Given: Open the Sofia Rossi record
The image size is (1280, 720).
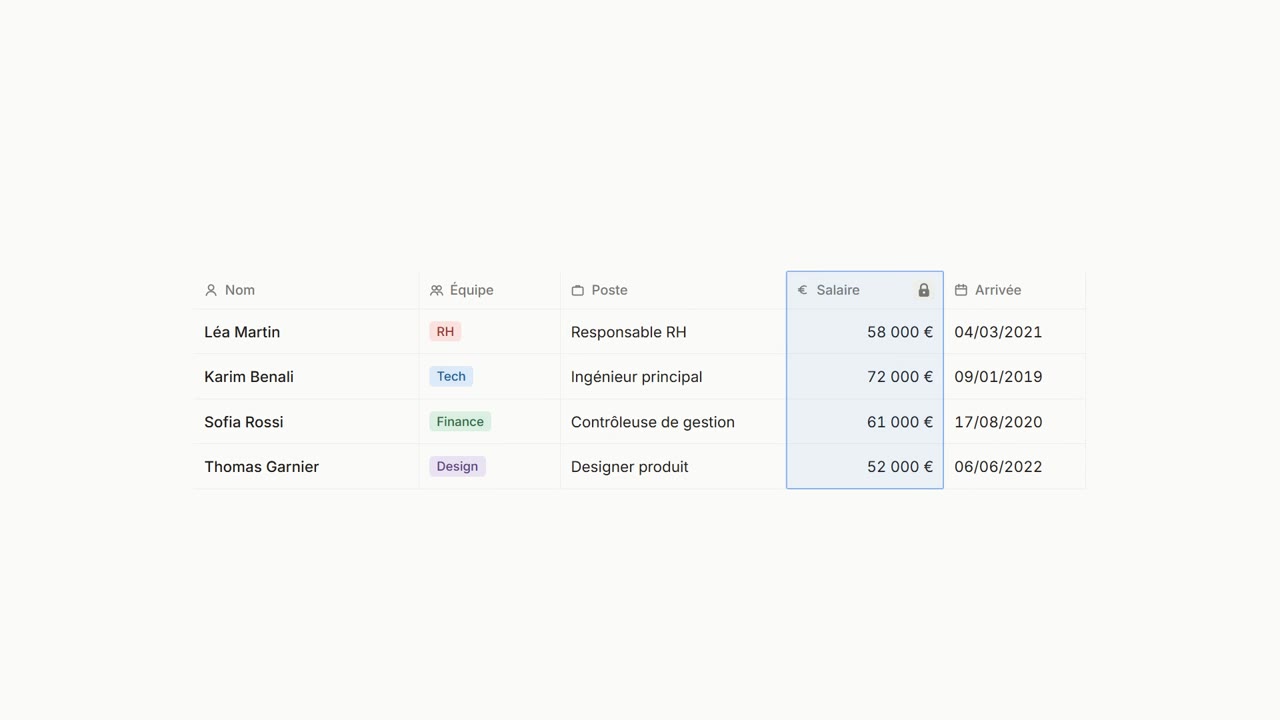Looking at the screenshot, I should point(244,422).
